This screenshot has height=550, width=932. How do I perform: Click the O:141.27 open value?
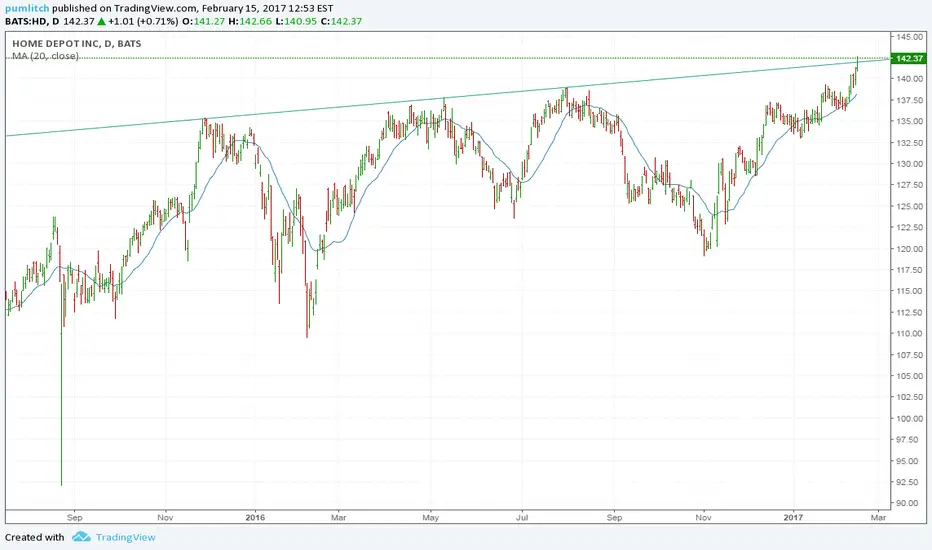(203, 21)
